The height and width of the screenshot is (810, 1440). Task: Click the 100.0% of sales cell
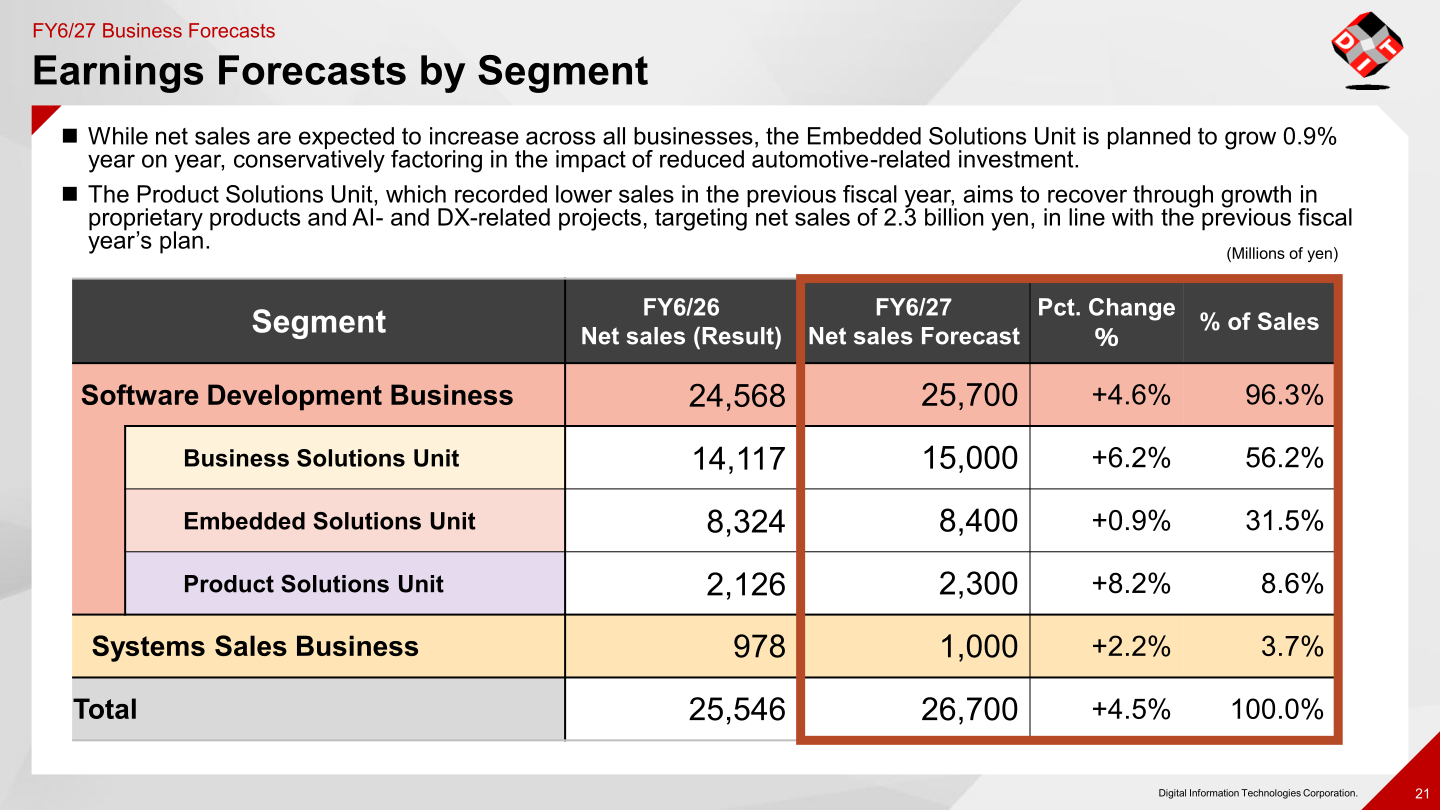coord(1276,709)
